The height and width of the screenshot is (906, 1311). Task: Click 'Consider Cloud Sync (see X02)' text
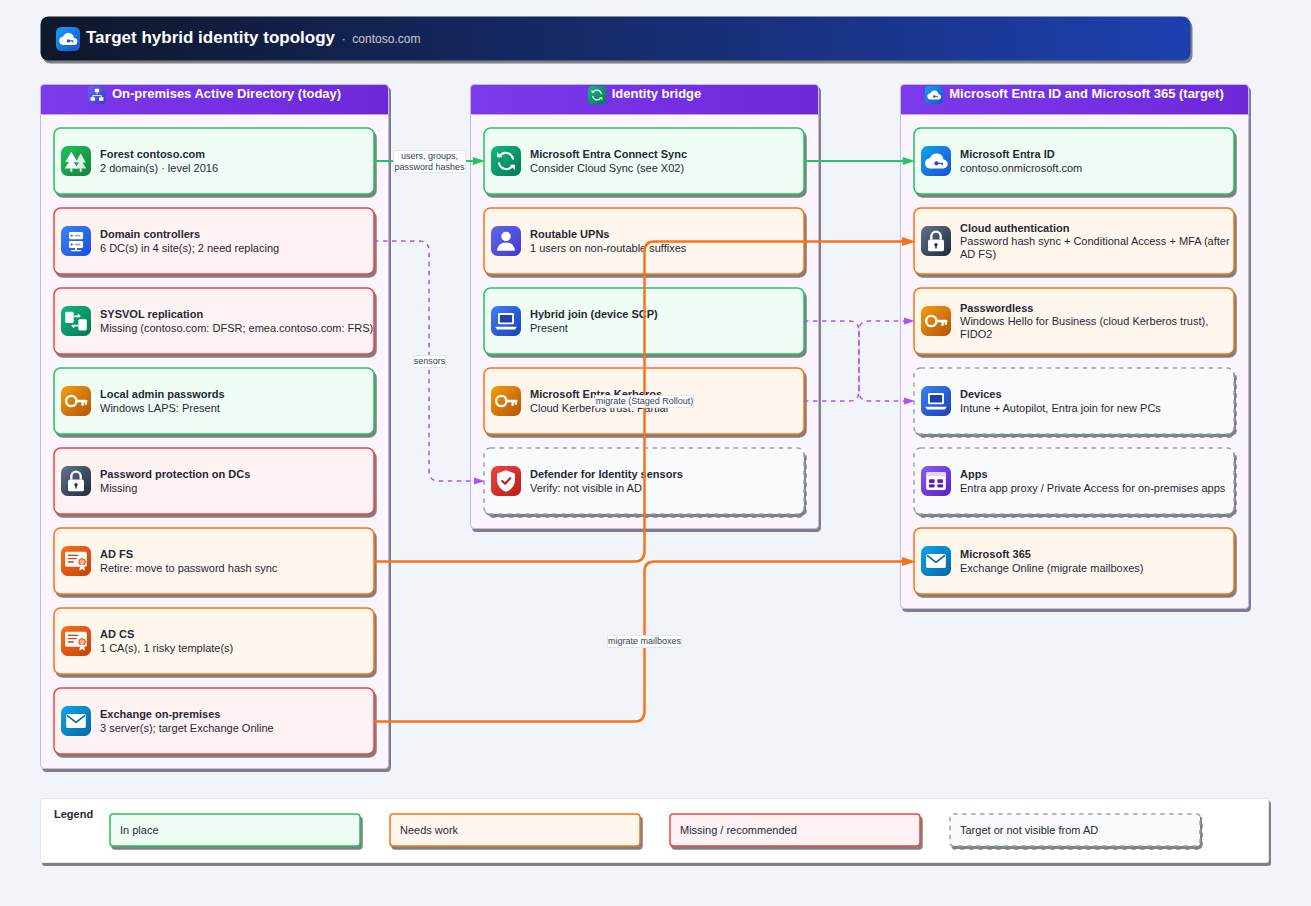coord(607,168)
